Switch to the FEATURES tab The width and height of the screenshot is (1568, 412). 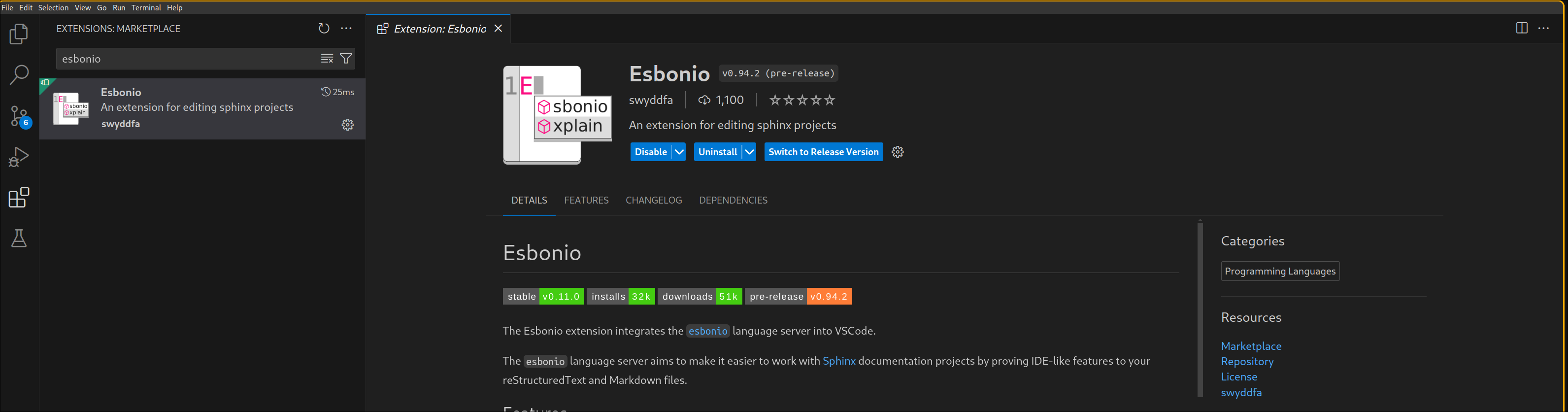tap(586, 200)
